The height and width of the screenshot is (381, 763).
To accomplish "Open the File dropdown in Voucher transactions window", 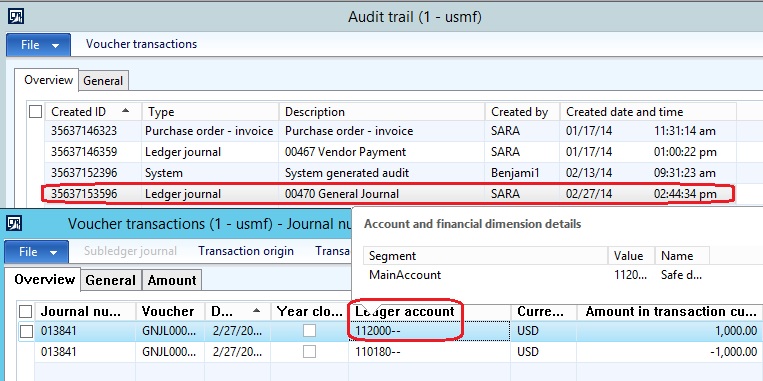I will [x=36, y=252].
